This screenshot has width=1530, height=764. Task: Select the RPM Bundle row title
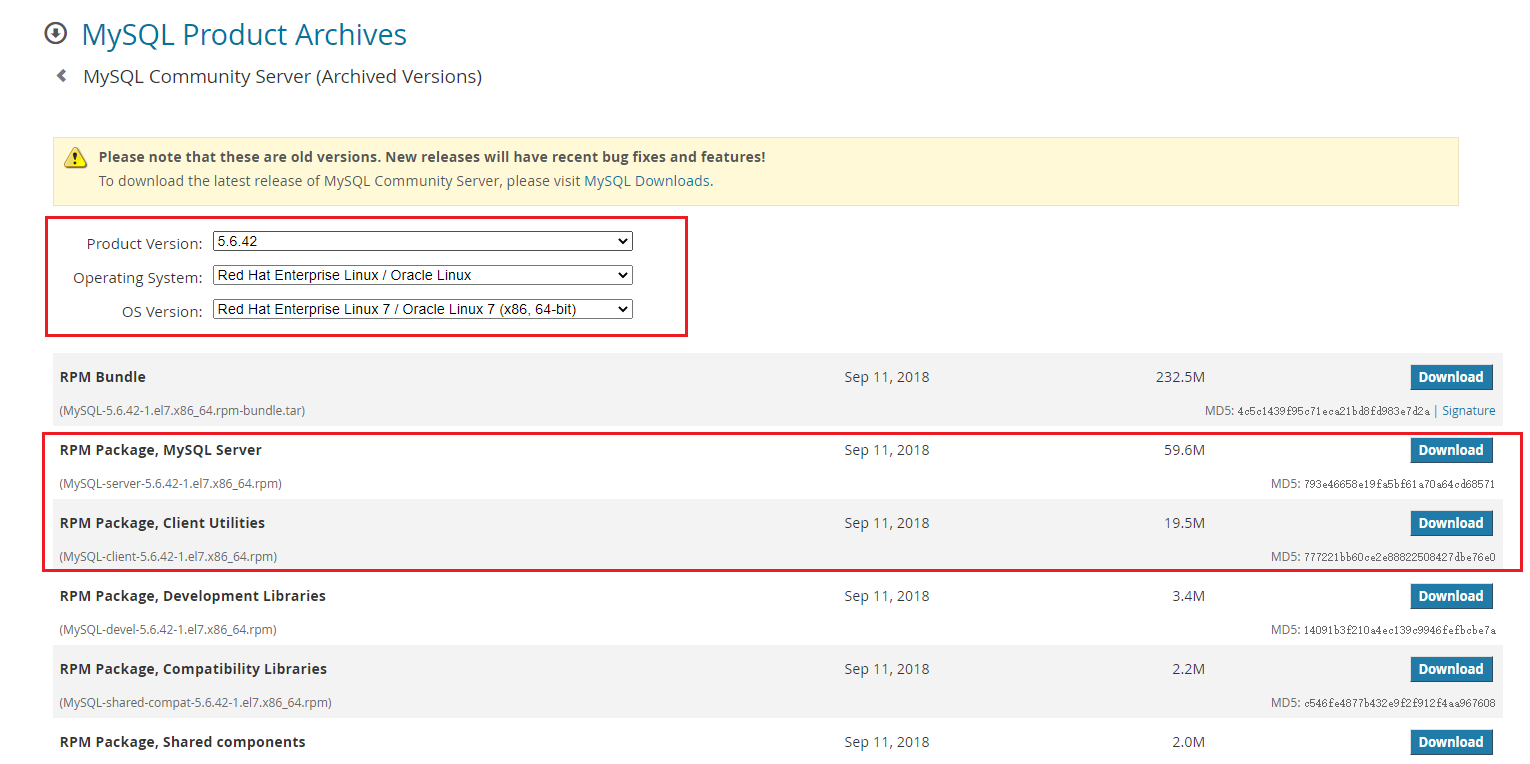pos(103,377)
